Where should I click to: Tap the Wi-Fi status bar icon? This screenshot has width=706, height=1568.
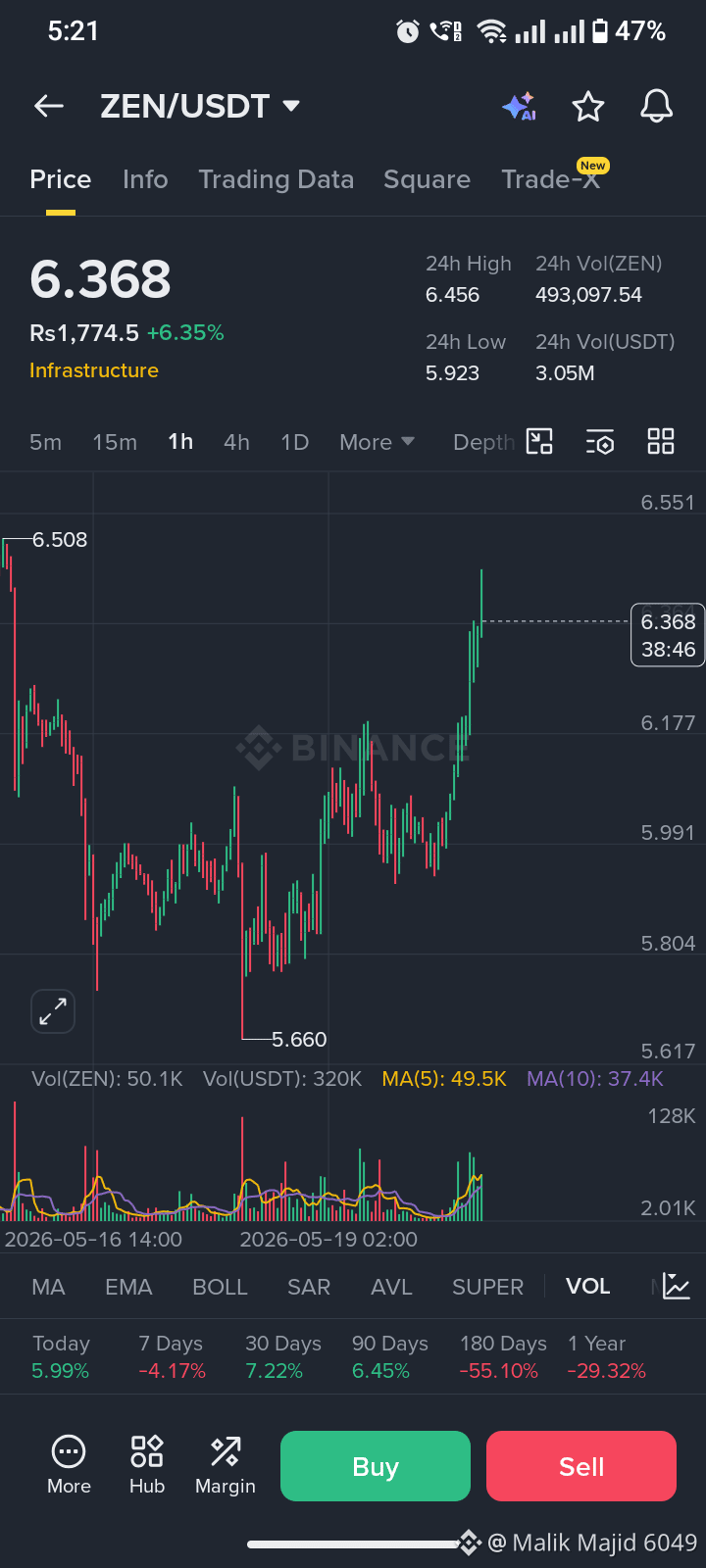point(491,31)
